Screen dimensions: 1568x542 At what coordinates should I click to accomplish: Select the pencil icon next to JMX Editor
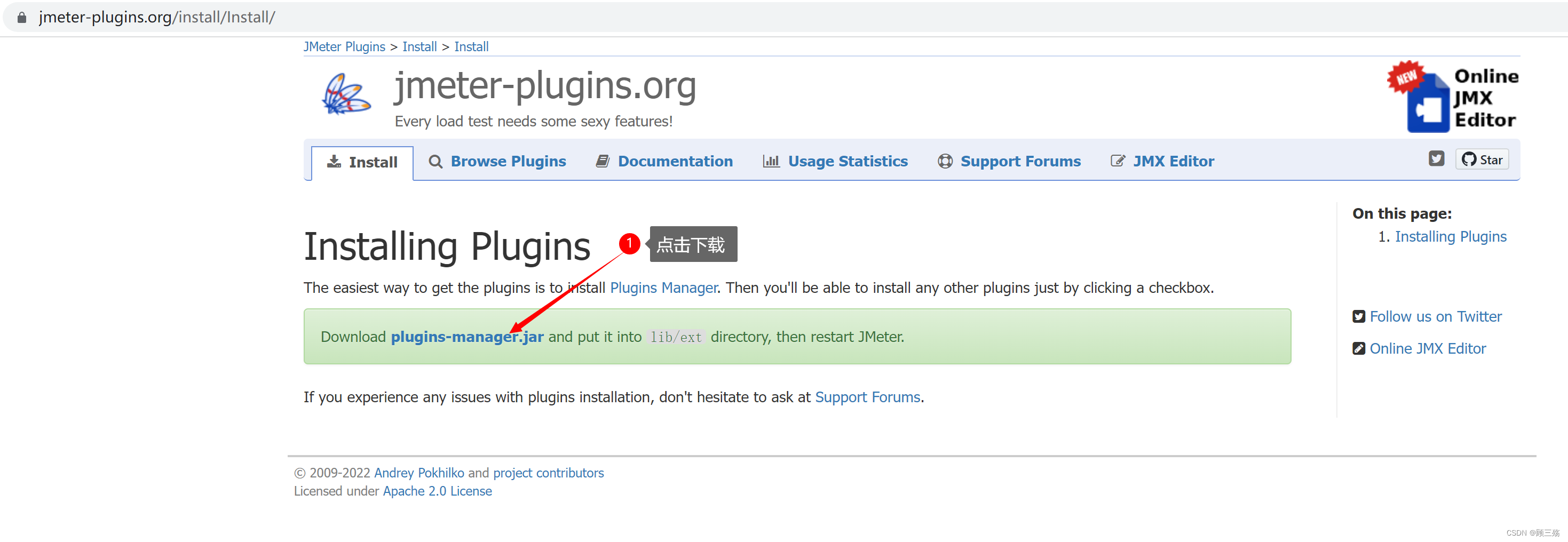tap(1118, 161)
